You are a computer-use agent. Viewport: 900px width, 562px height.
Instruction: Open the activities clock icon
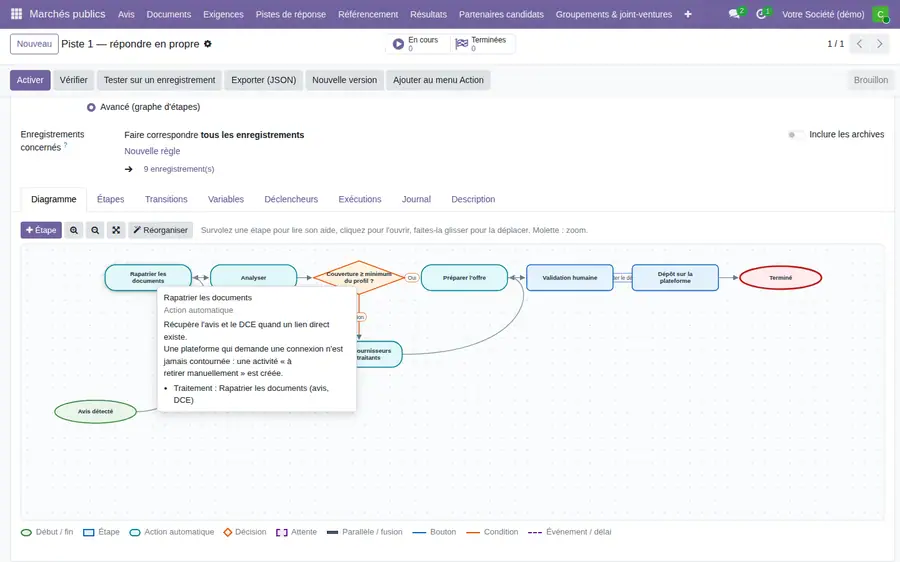click(761, 14)
